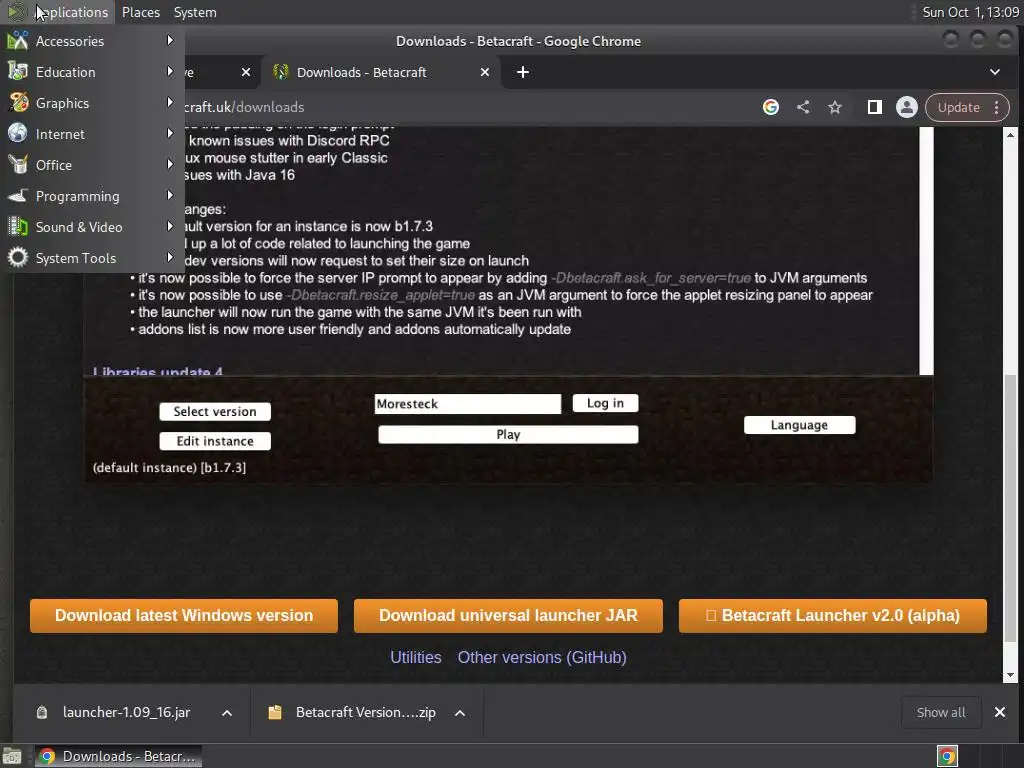Open Other versions (GitHub) link
Viewport: 1024px width, 768px height.
coord(542,657)
